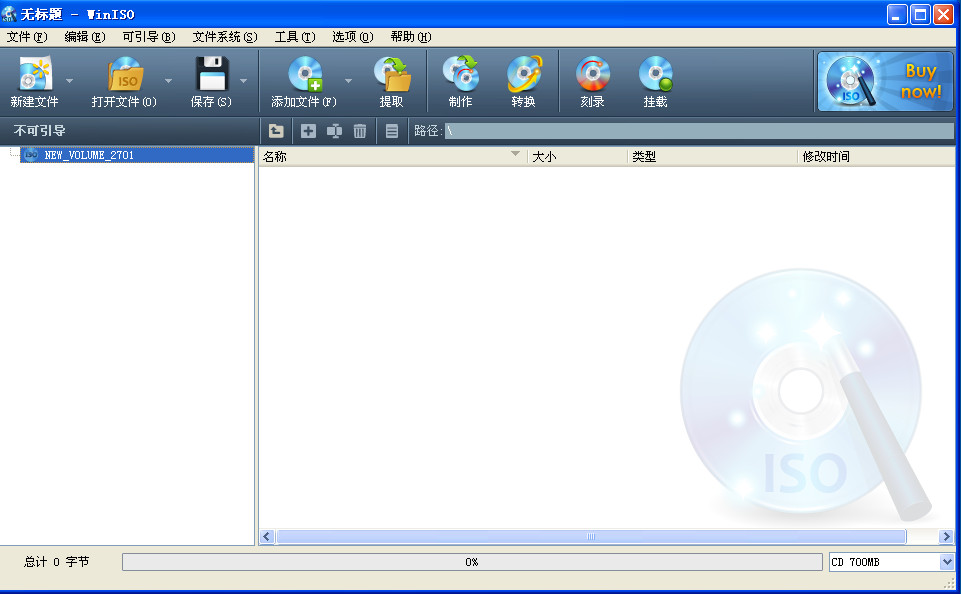The width and height of the screenshot is (961, 594).
Task: Expand the 新建文件 dropdown arrow
Action: [x=69, y=80]
